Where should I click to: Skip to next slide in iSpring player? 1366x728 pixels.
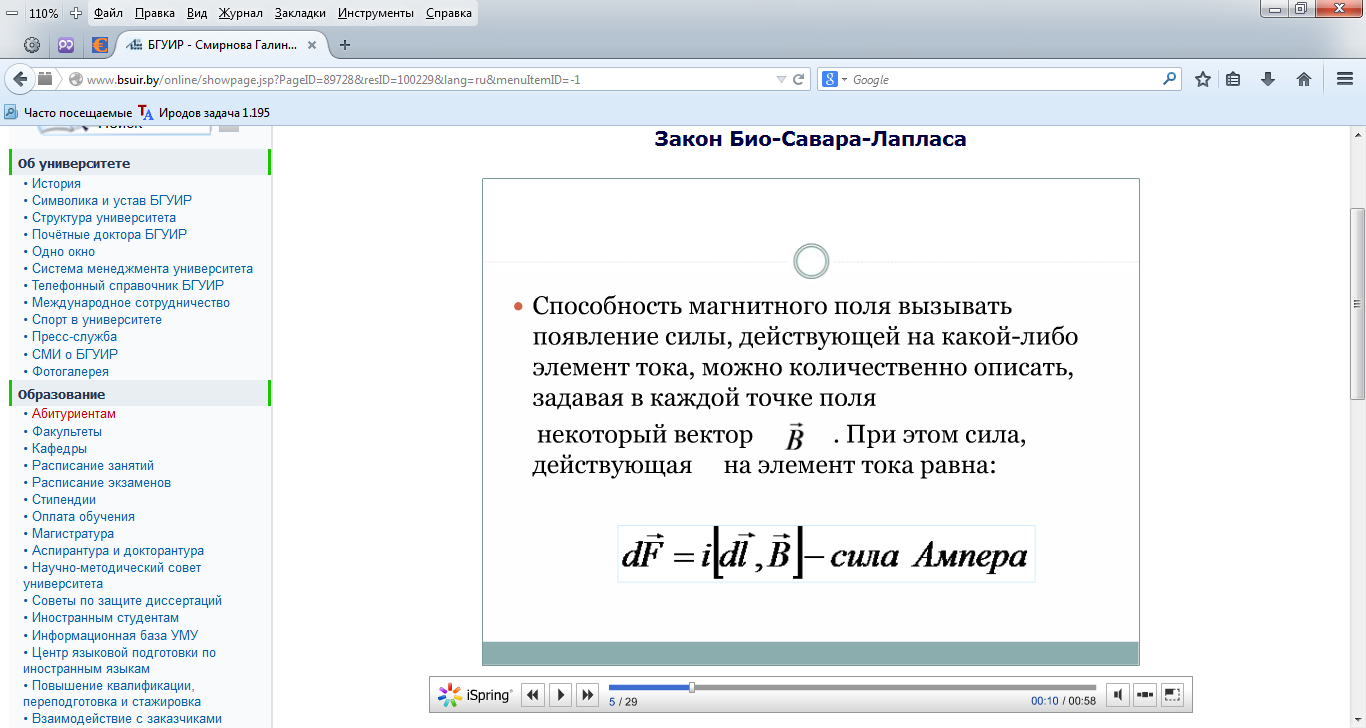pyautogui.click(x=587, y=694)
